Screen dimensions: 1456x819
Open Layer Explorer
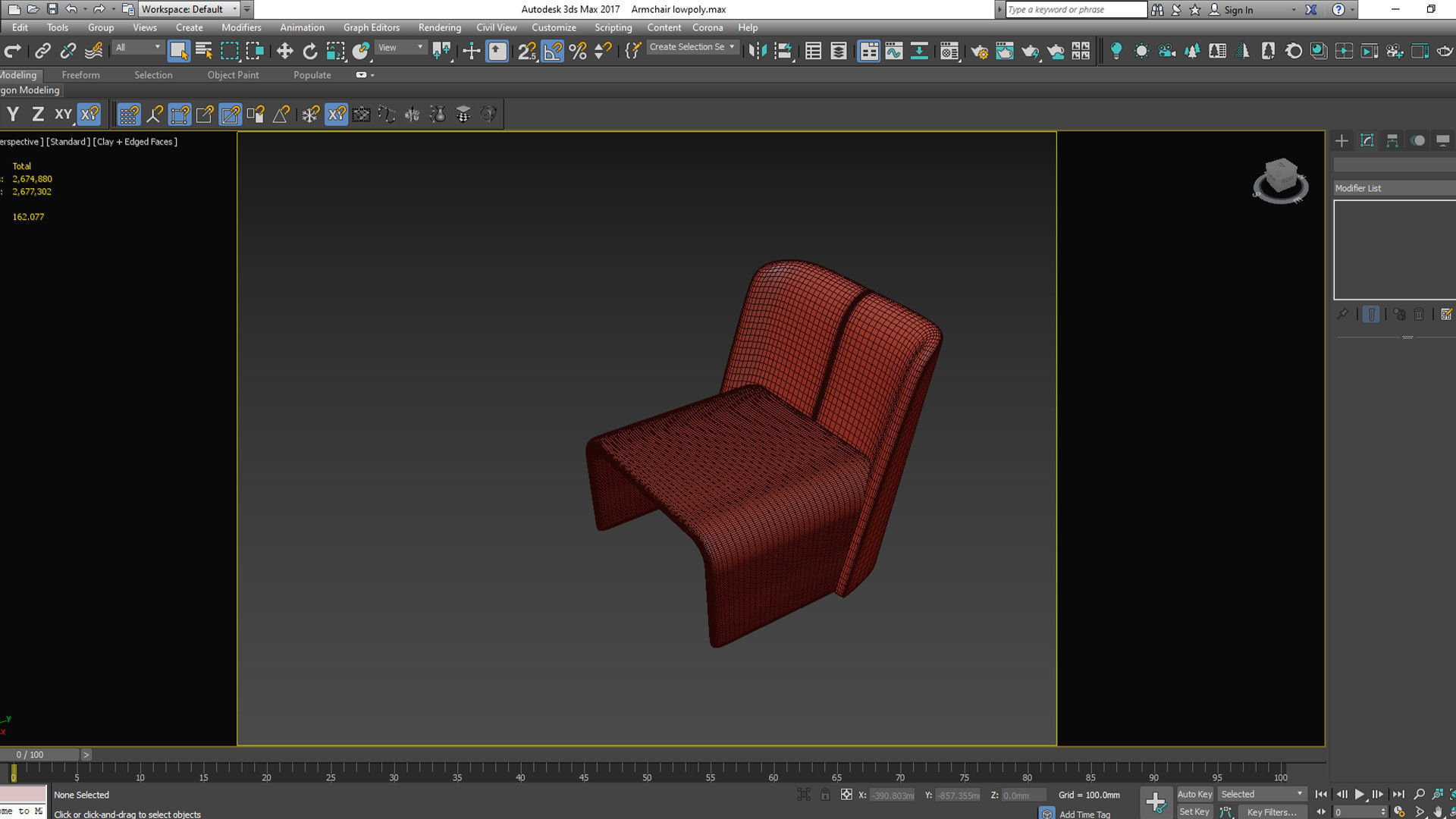tap(839, 51)
